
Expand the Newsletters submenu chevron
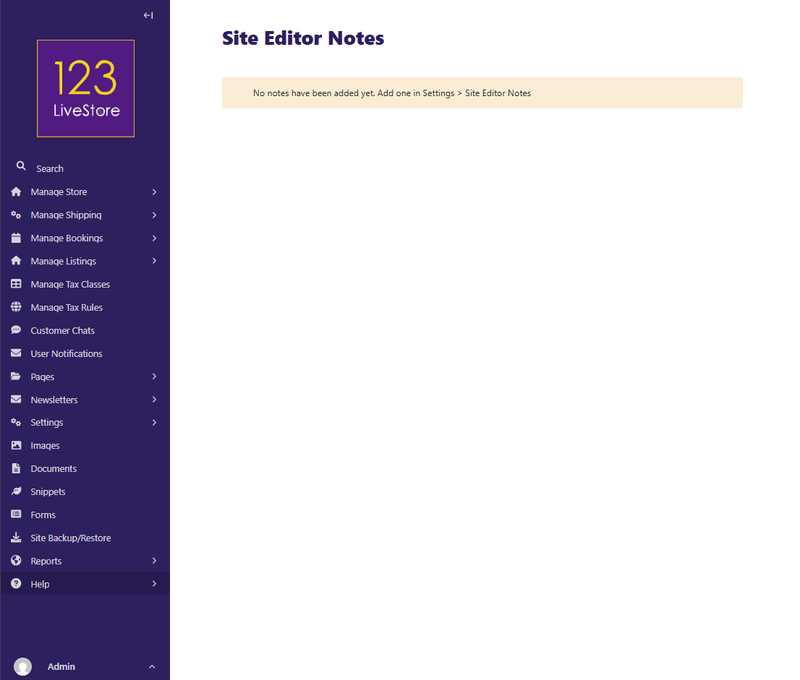[154, 399]
